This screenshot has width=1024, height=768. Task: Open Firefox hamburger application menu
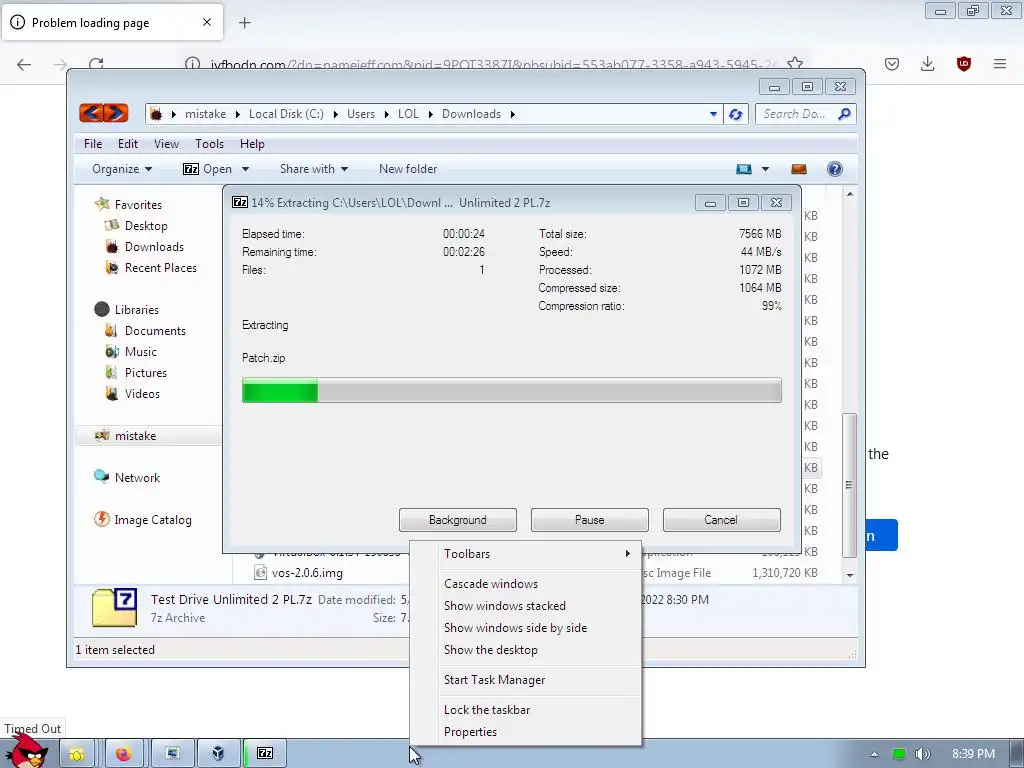coord(1000,64)
